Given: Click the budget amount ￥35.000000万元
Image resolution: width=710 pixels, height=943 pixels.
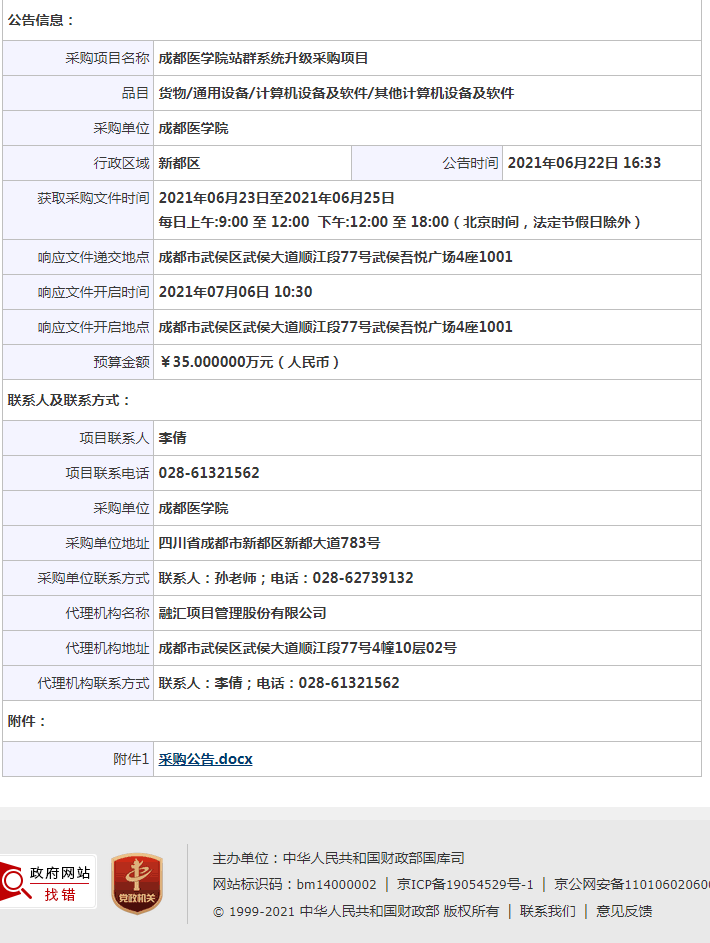Looking at the screenshot, I should coord(249,362).
